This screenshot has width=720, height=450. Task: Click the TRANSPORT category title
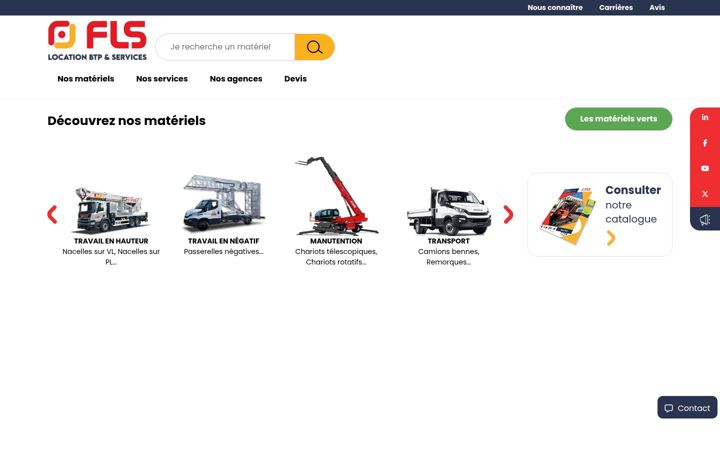(x=449, y=241)
